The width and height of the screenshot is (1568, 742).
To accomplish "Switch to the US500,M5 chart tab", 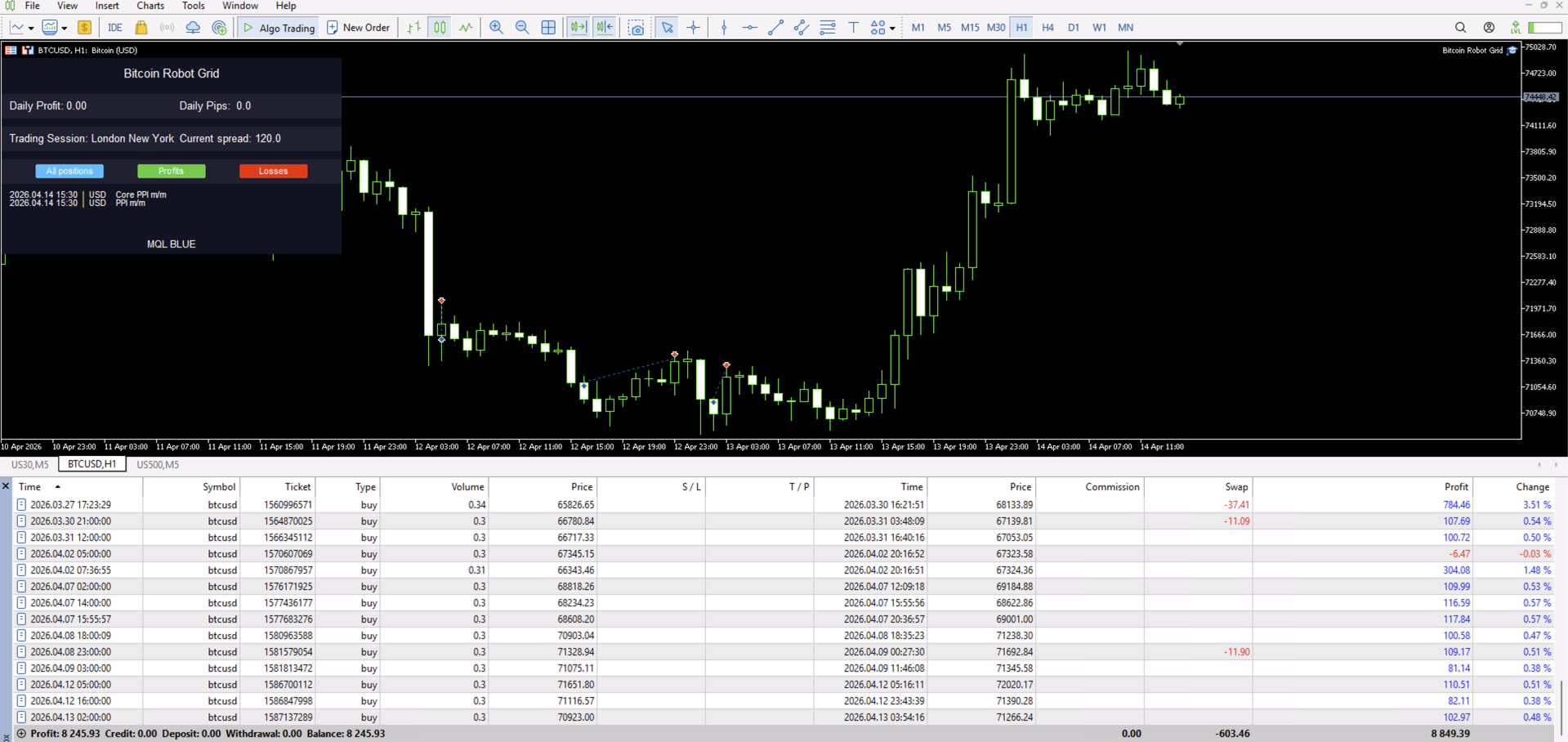I will 158,465.
